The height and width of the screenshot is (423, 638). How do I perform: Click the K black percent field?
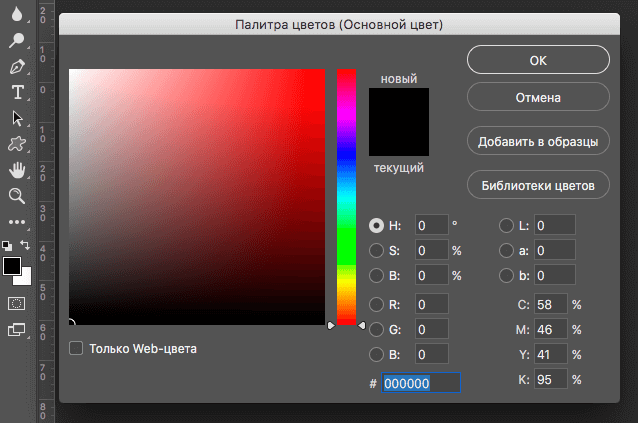coord(551,379)
